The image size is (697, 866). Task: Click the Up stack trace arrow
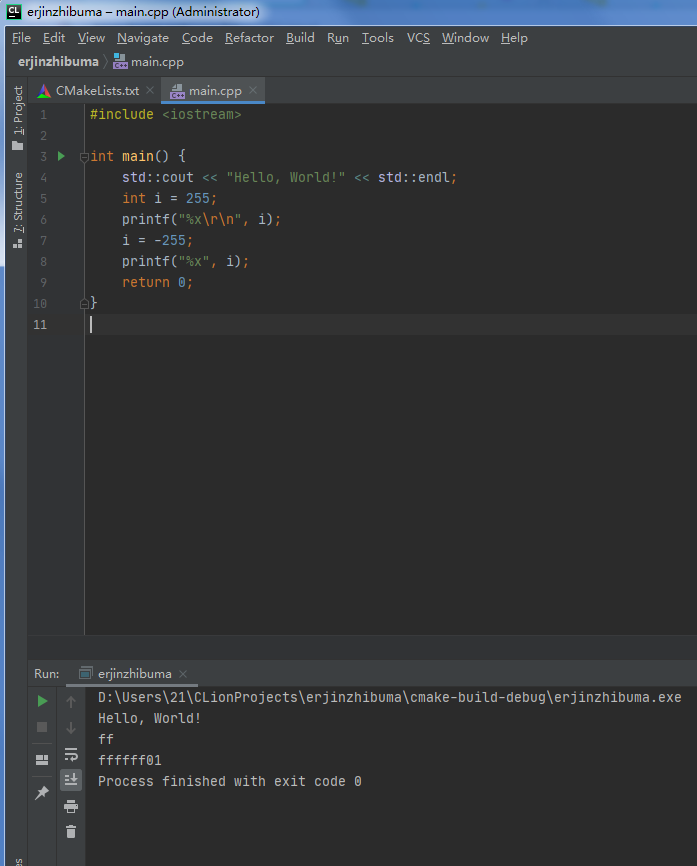(x=71, y=702)
